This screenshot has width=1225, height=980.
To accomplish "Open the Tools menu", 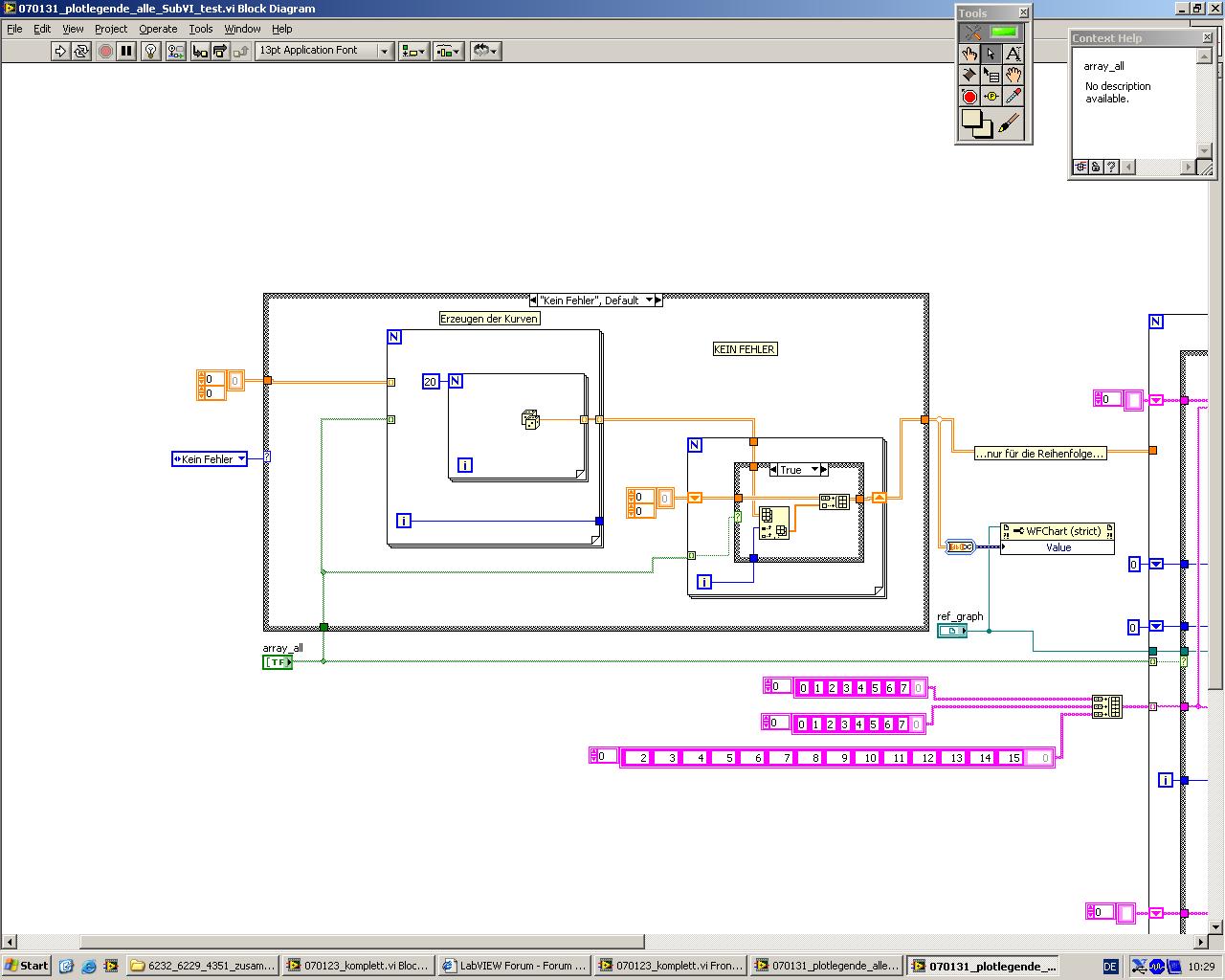I will 201,29.
